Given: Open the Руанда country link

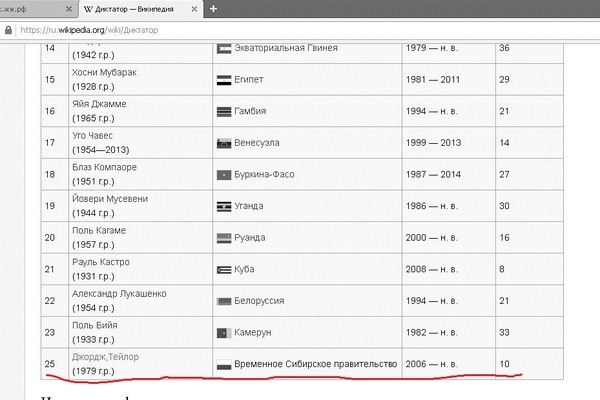Looking at the screenshot, I should [x=249, y=238].
